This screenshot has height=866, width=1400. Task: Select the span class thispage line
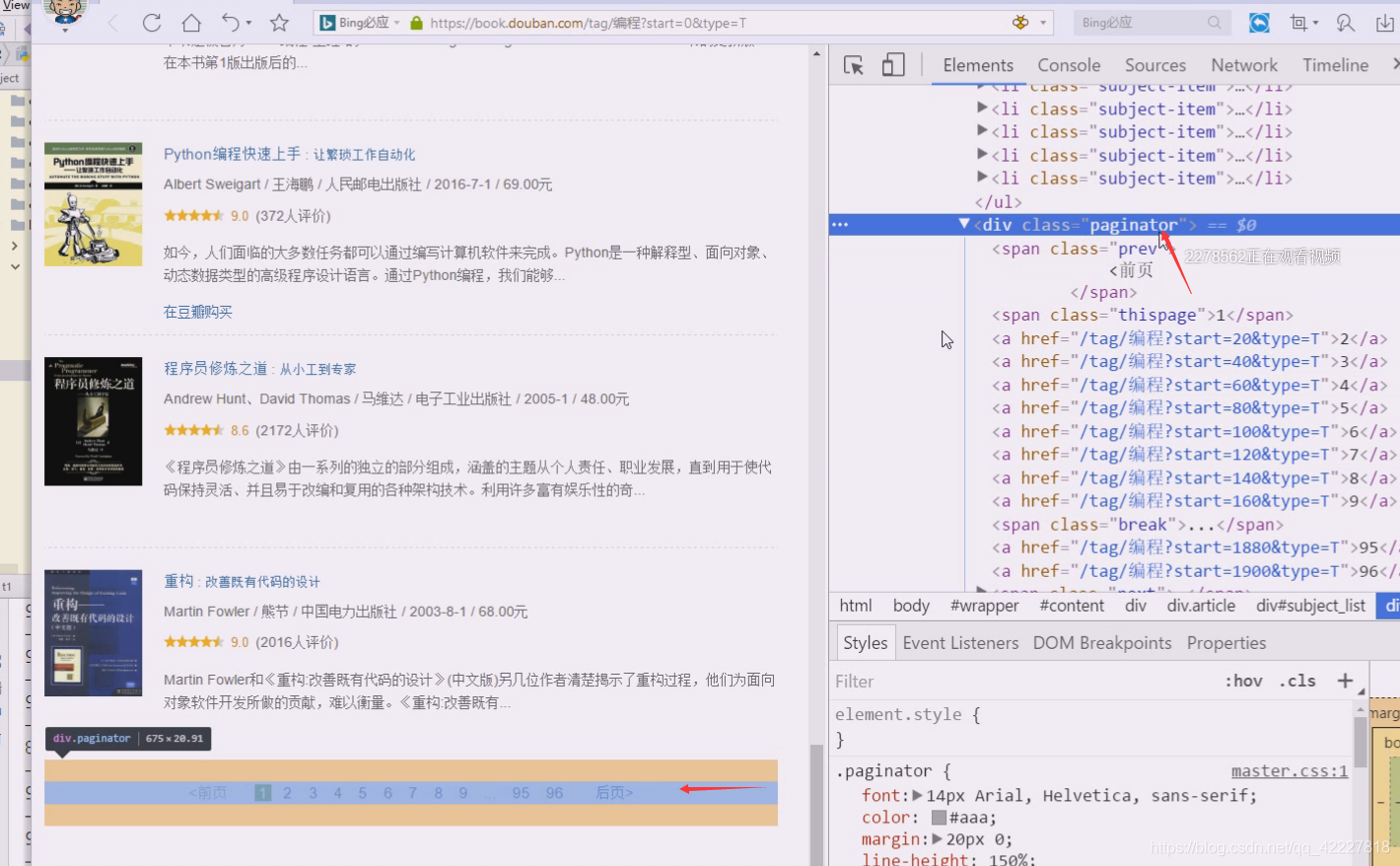1143,316
